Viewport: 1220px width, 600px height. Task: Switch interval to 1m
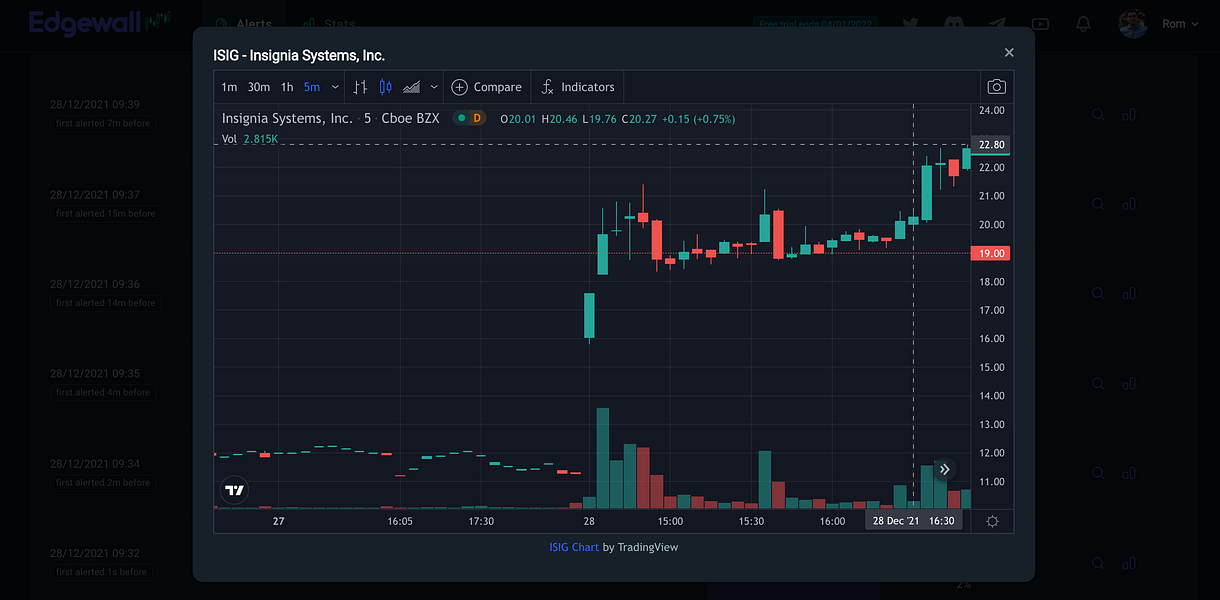tap(229, 87)
